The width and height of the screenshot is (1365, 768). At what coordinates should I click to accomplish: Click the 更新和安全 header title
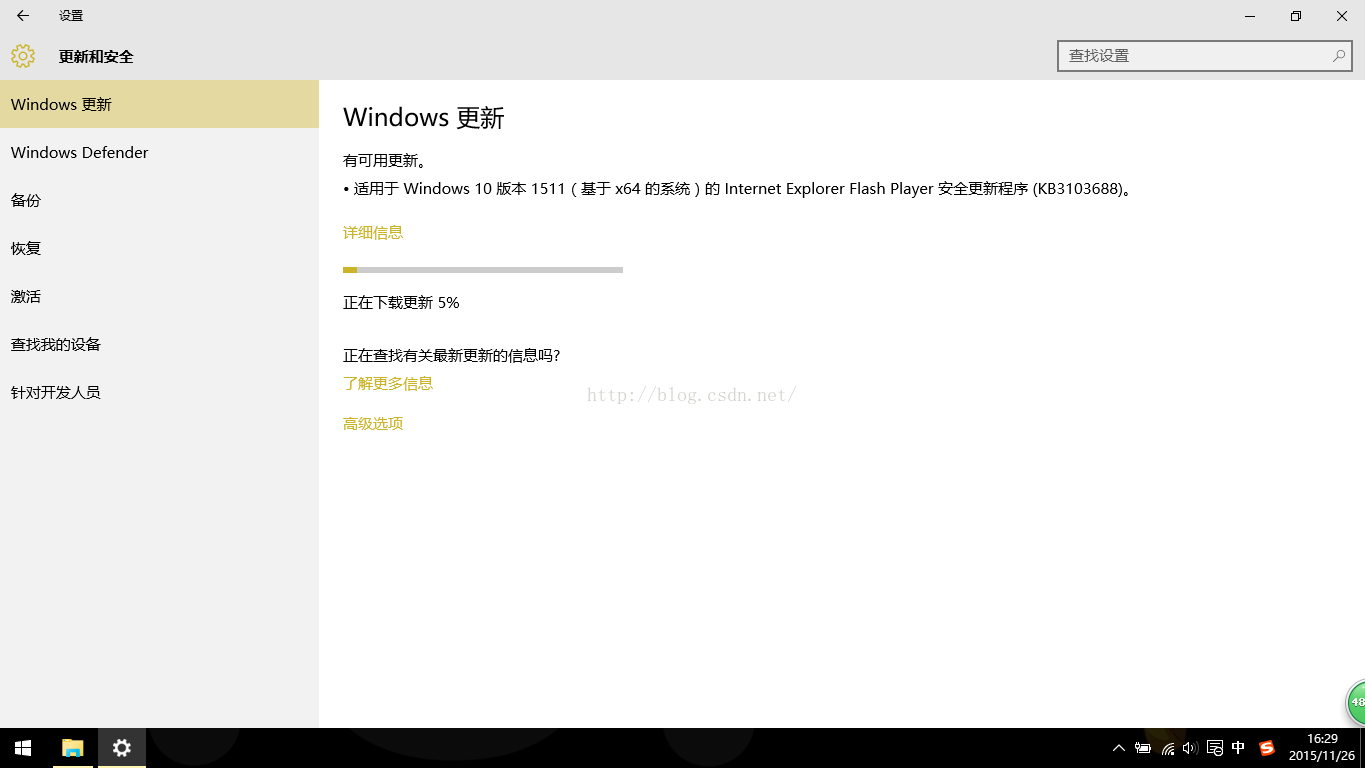click(x=96, y=56)
